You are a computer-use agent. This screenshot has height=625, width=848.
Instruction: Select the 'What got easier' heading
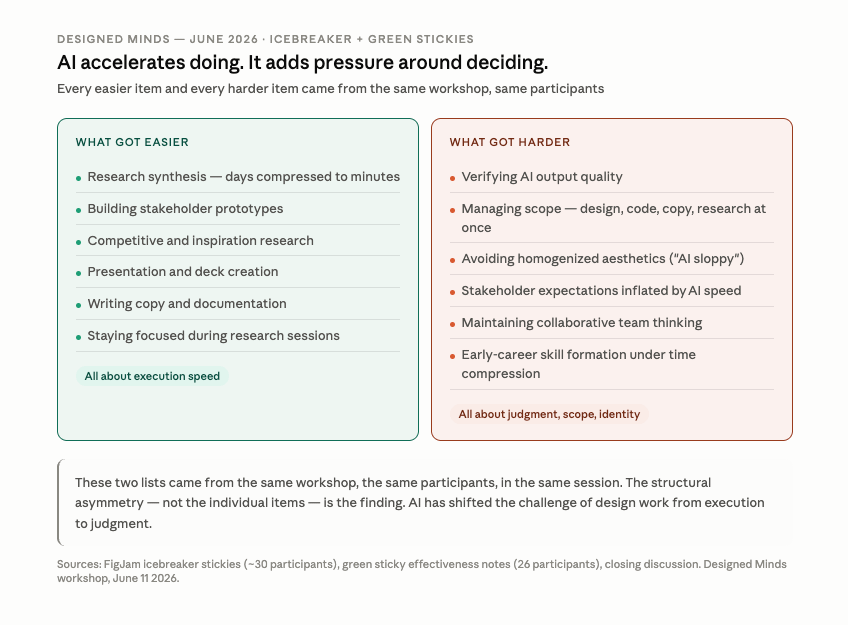(x=132, y=142)
